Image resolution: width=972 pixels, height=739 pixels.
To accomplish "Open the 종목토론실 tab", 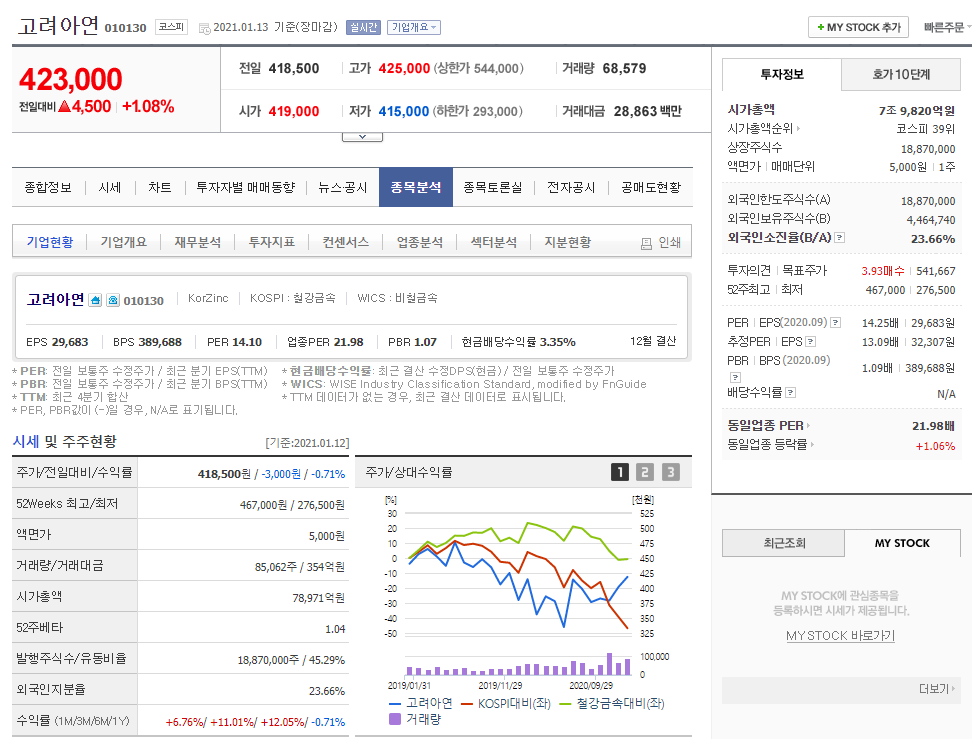I will [x=493, y=187].
